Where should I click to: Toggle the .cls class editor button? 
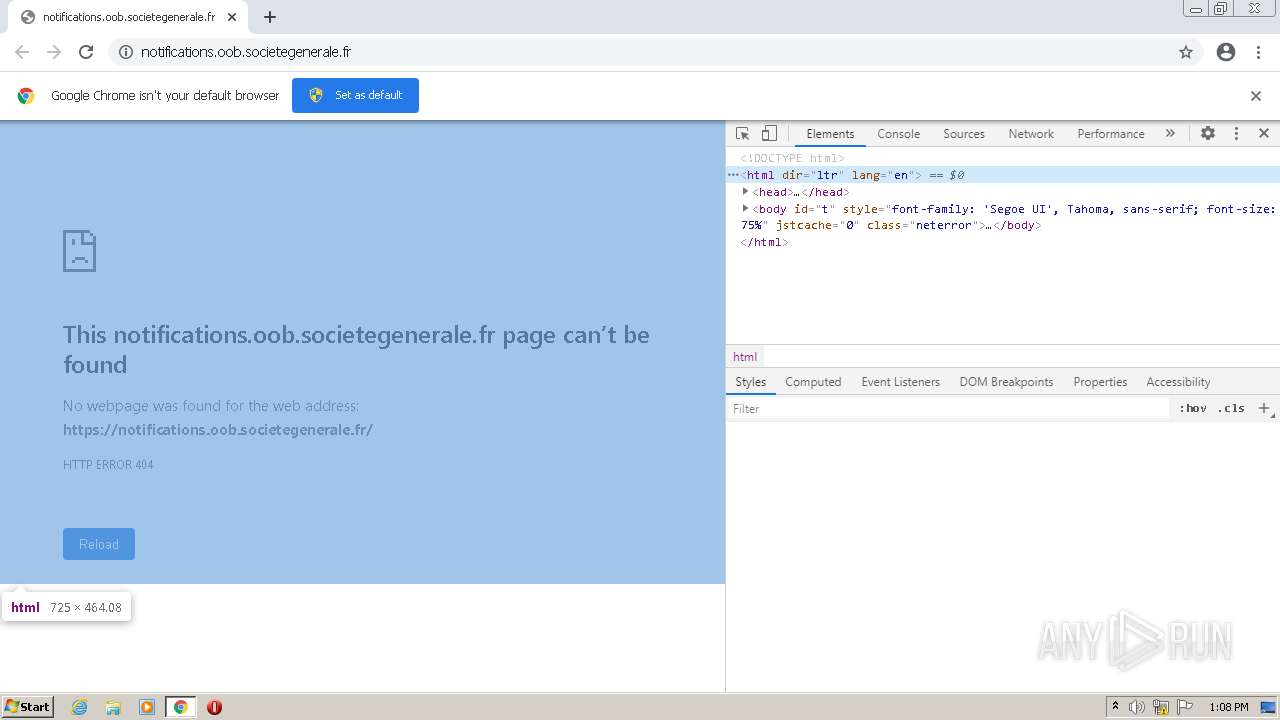pos(1231,408)
